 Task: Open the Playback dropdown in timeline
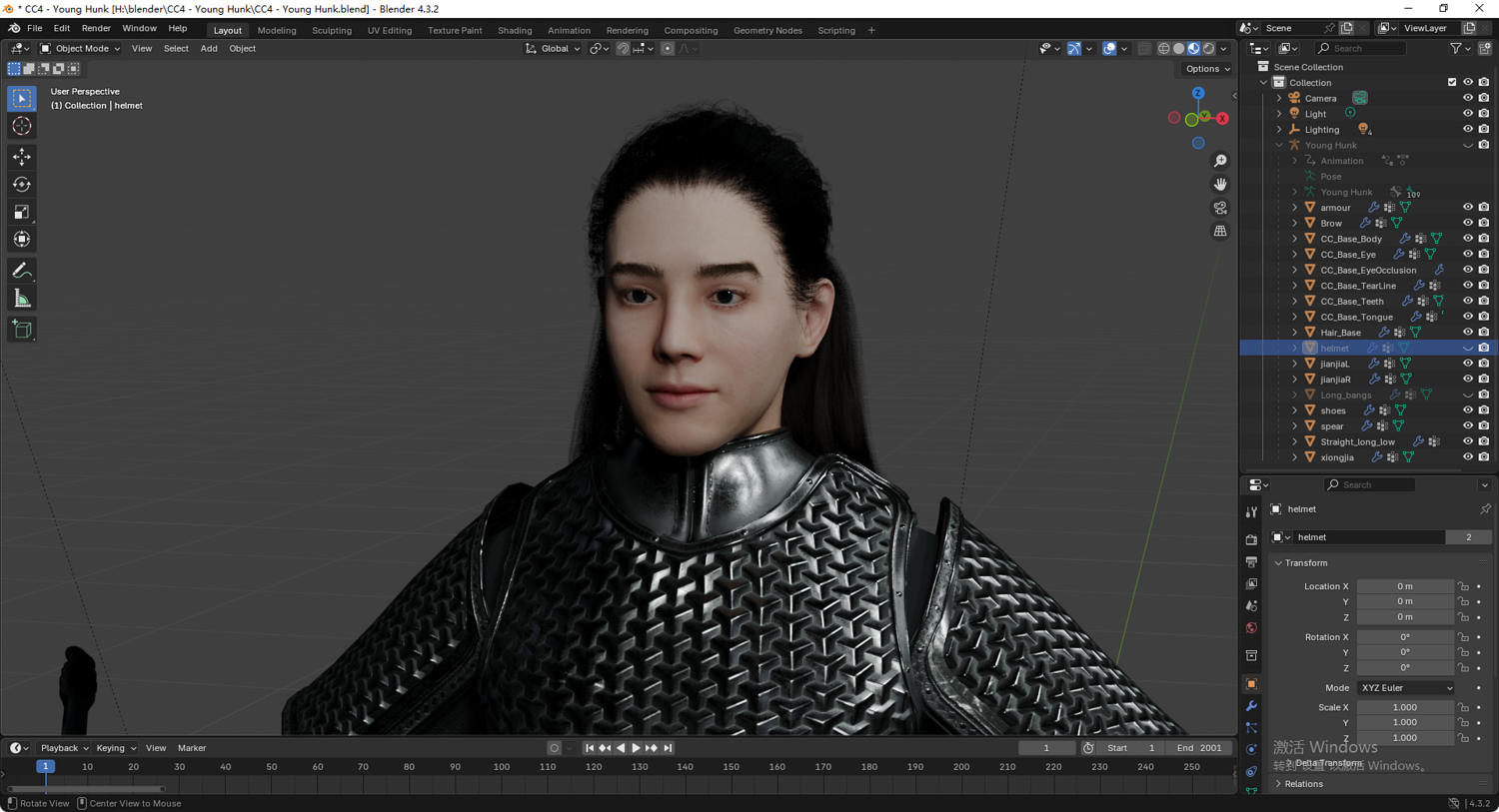[64, 748]
